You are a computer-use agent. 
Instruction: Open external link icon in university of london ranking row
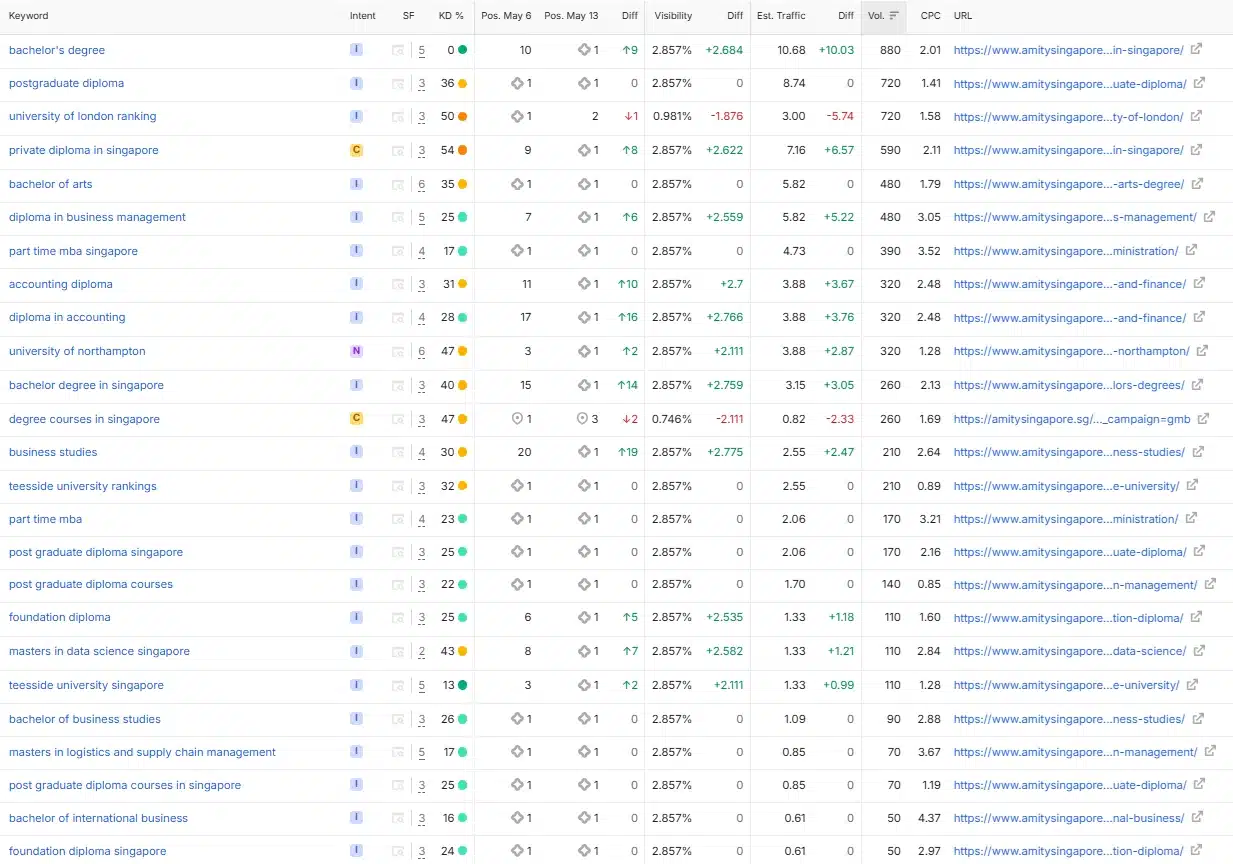[x=1196, y=116]
